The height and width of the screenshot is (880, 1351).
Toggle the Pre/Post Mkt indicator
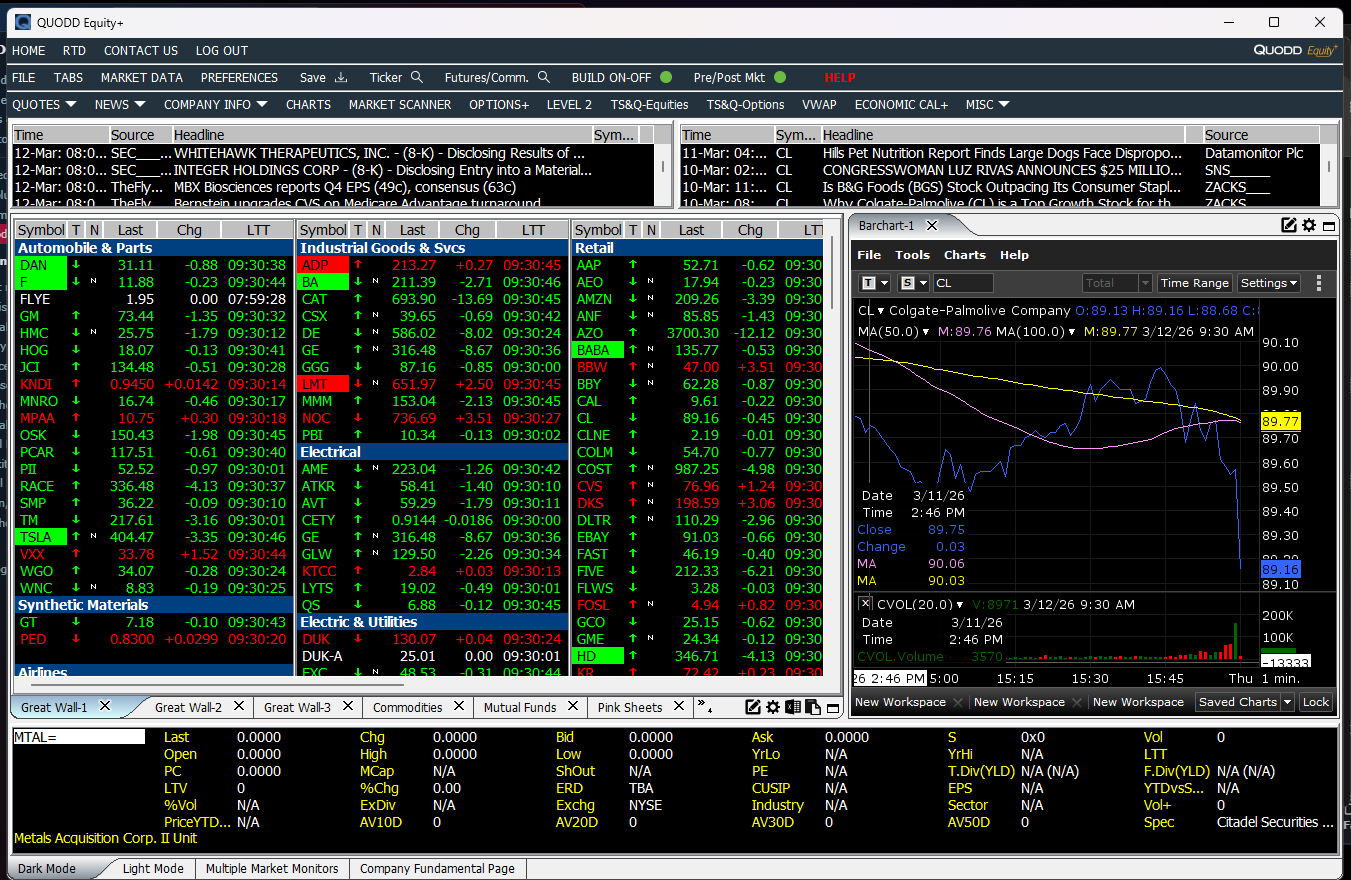(x=780, y=78)
